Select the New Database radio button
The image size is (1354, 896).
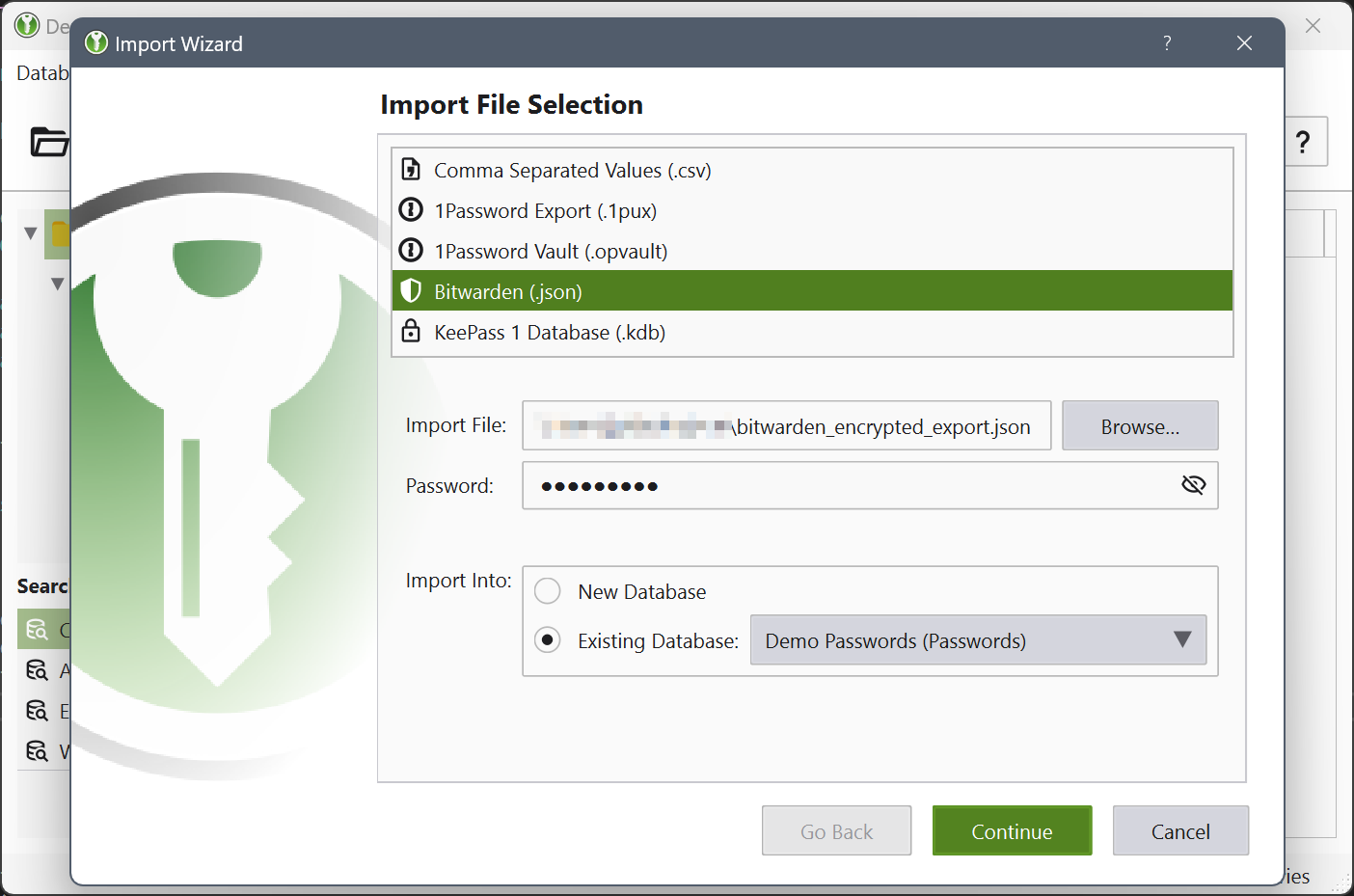[547, 590]
